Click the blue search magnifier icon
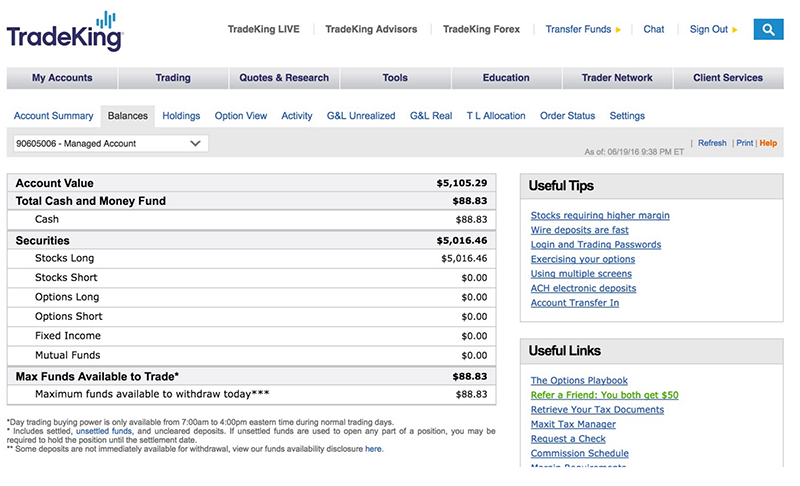This screenshot has height=486, width=800. (768, 30)
